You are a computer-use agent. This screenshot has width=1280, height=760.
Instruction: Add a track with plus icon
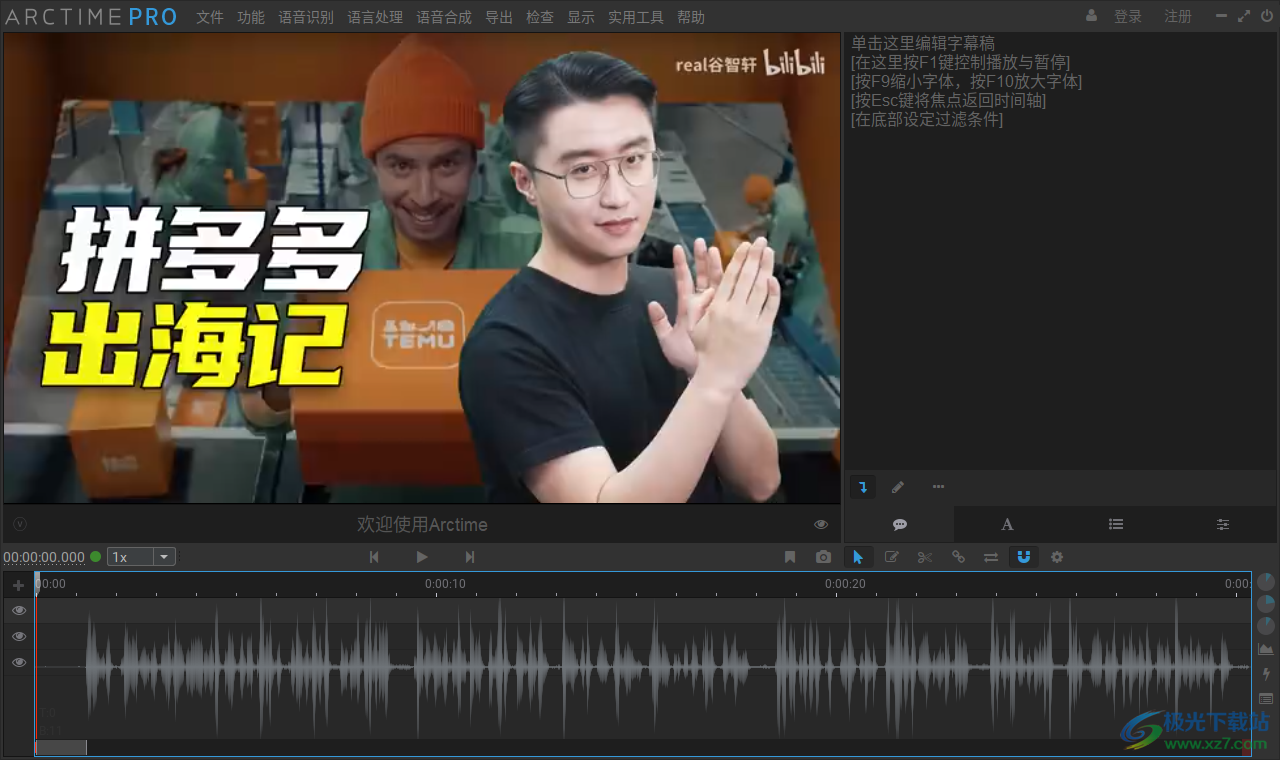coord(18,585)
